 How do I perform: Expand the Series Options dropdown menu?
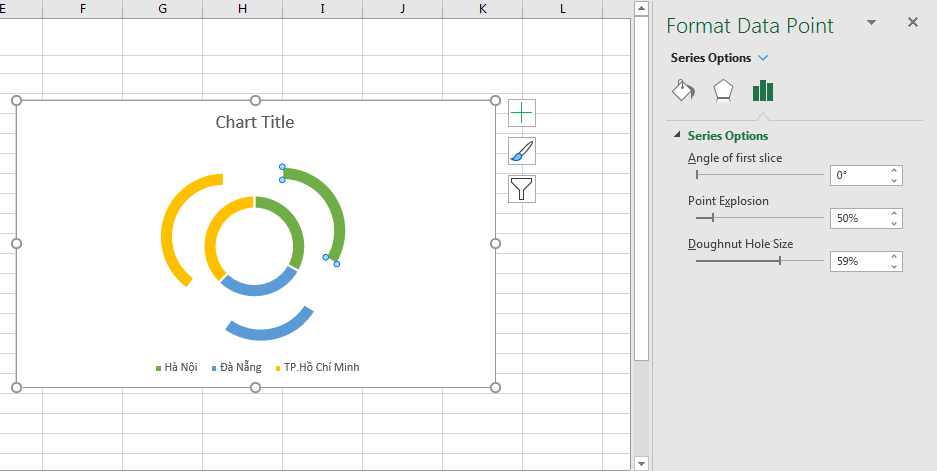[x=763, y=58]
